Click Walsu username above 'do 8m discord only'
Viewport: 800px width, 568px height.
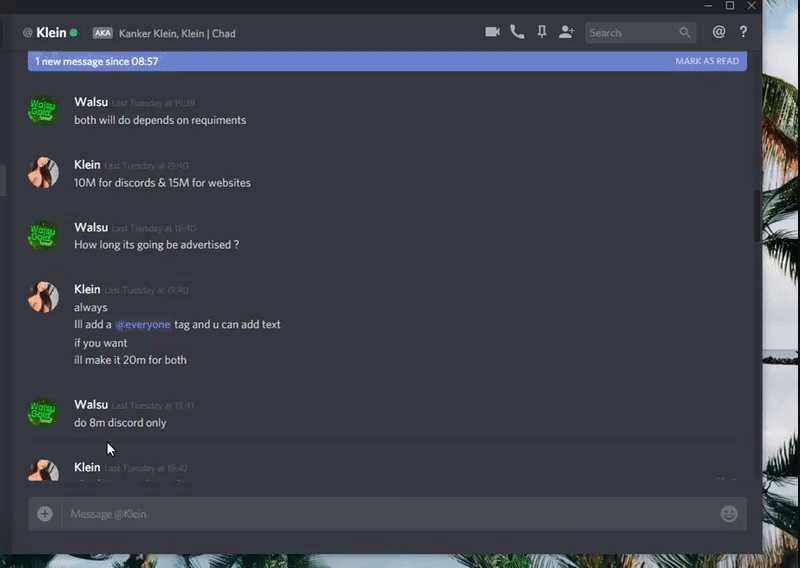click(91, 405)
